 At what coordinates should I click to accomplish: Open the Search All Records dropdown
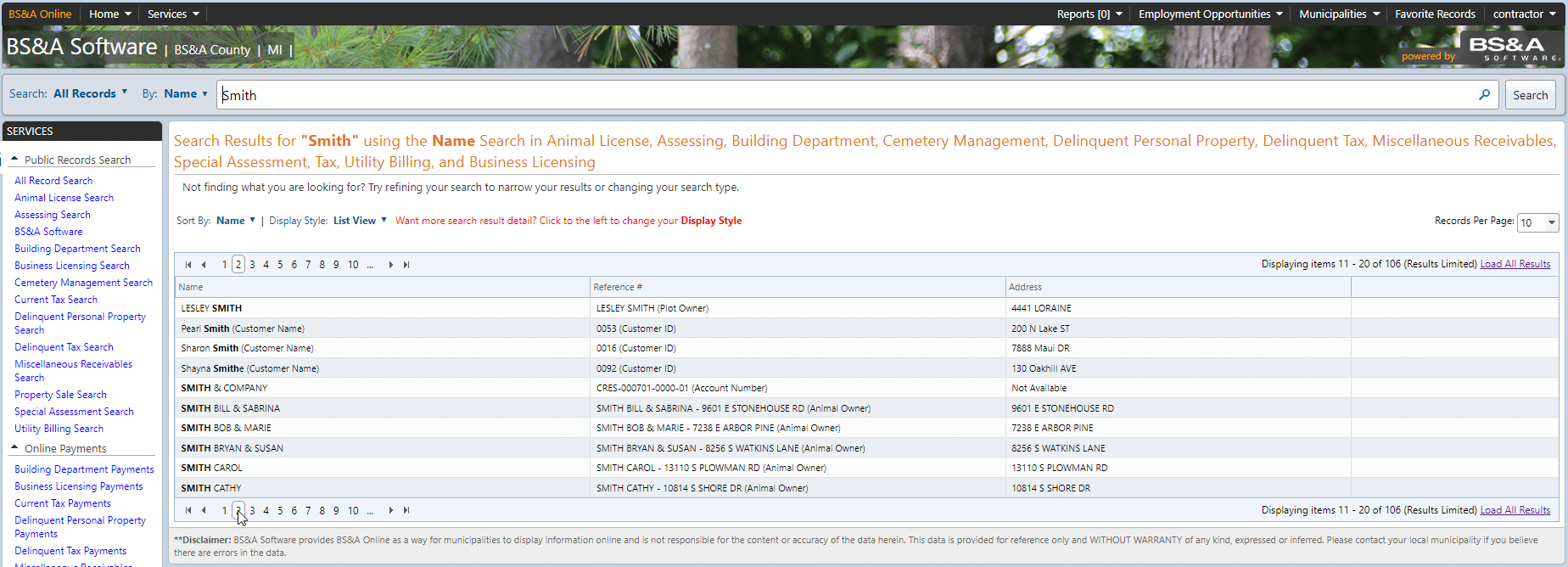[x=90, y=93]
